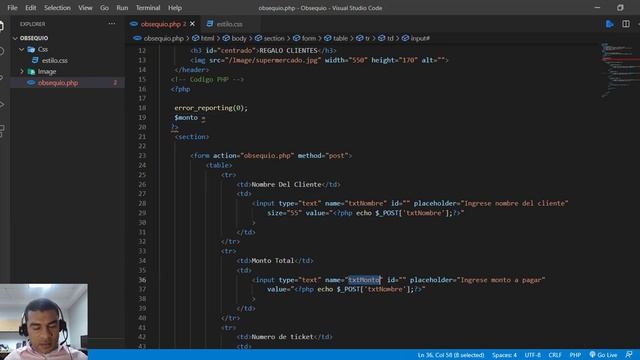Minimize the Visual Studio Code window
This screenshot has height=360, width=640.
coord(597,7)
